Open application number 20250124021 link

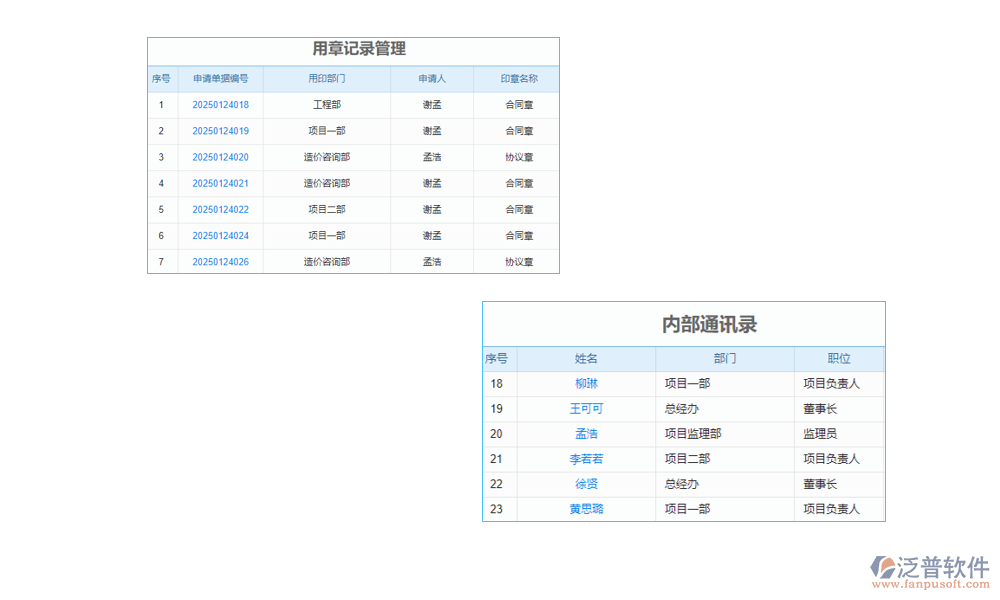pyautogui.click(x=220, y=183)
